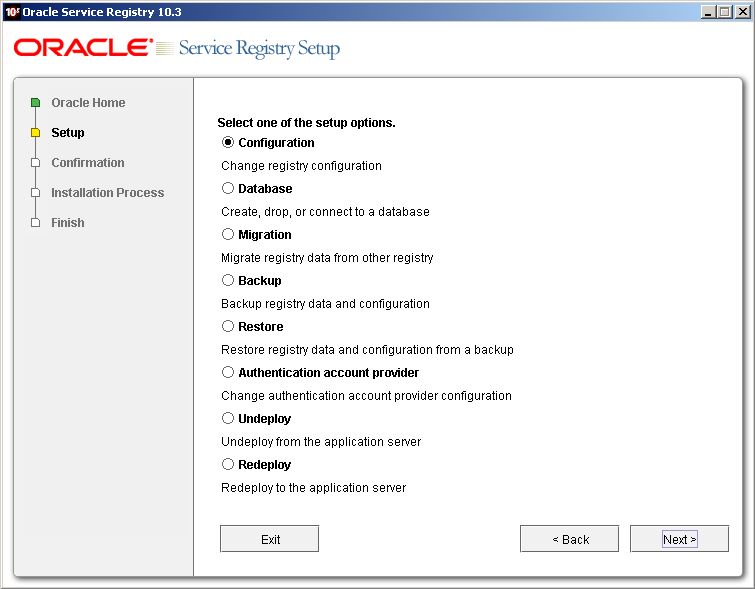Click the title bar application icon
The height and width of the screenshot is (589, 755).
click(12, 12)
